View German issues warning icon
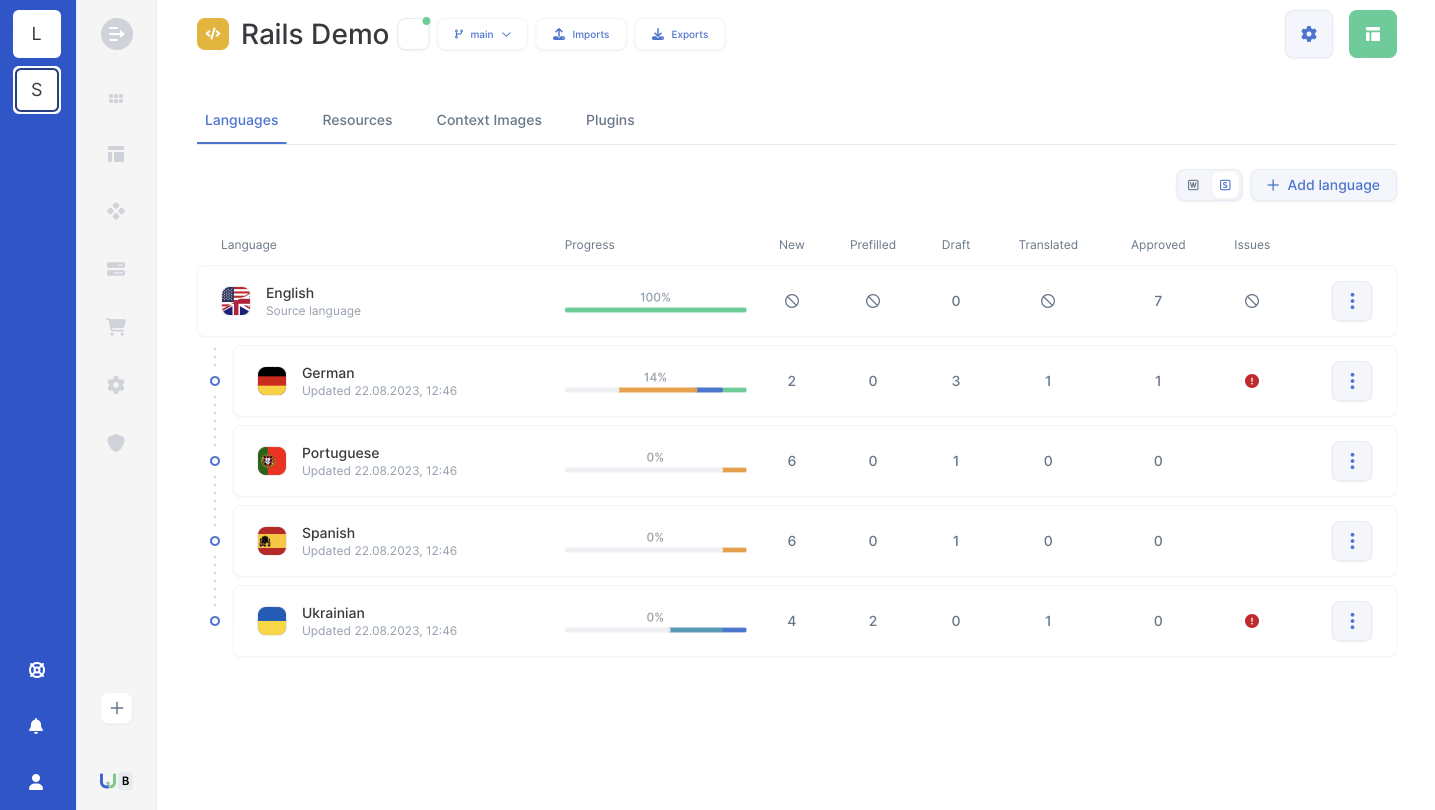The width and height of the screenshot is (1435, 810). (x=1251, y=381)
